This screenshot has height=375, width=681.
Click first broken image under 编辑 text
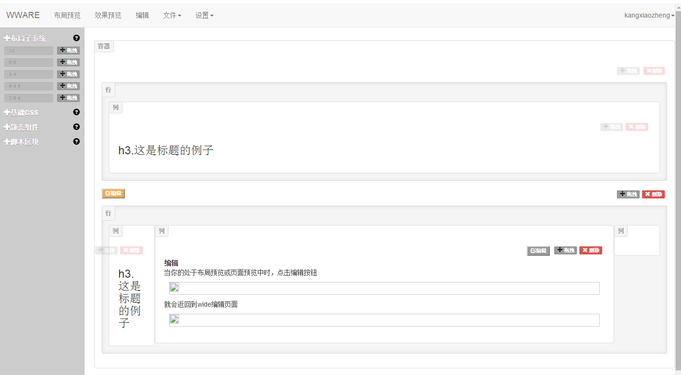tap(384, 288)
